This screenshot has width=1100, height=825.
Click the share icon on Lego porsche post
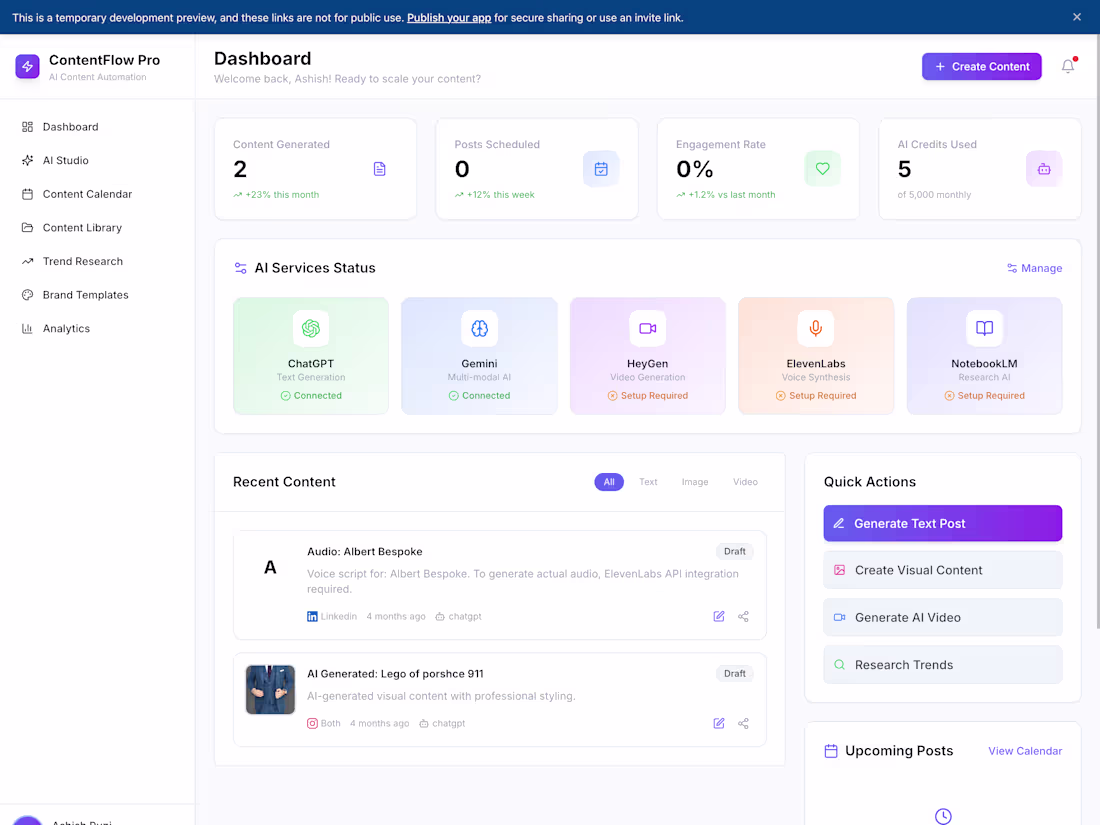point(743,722)
